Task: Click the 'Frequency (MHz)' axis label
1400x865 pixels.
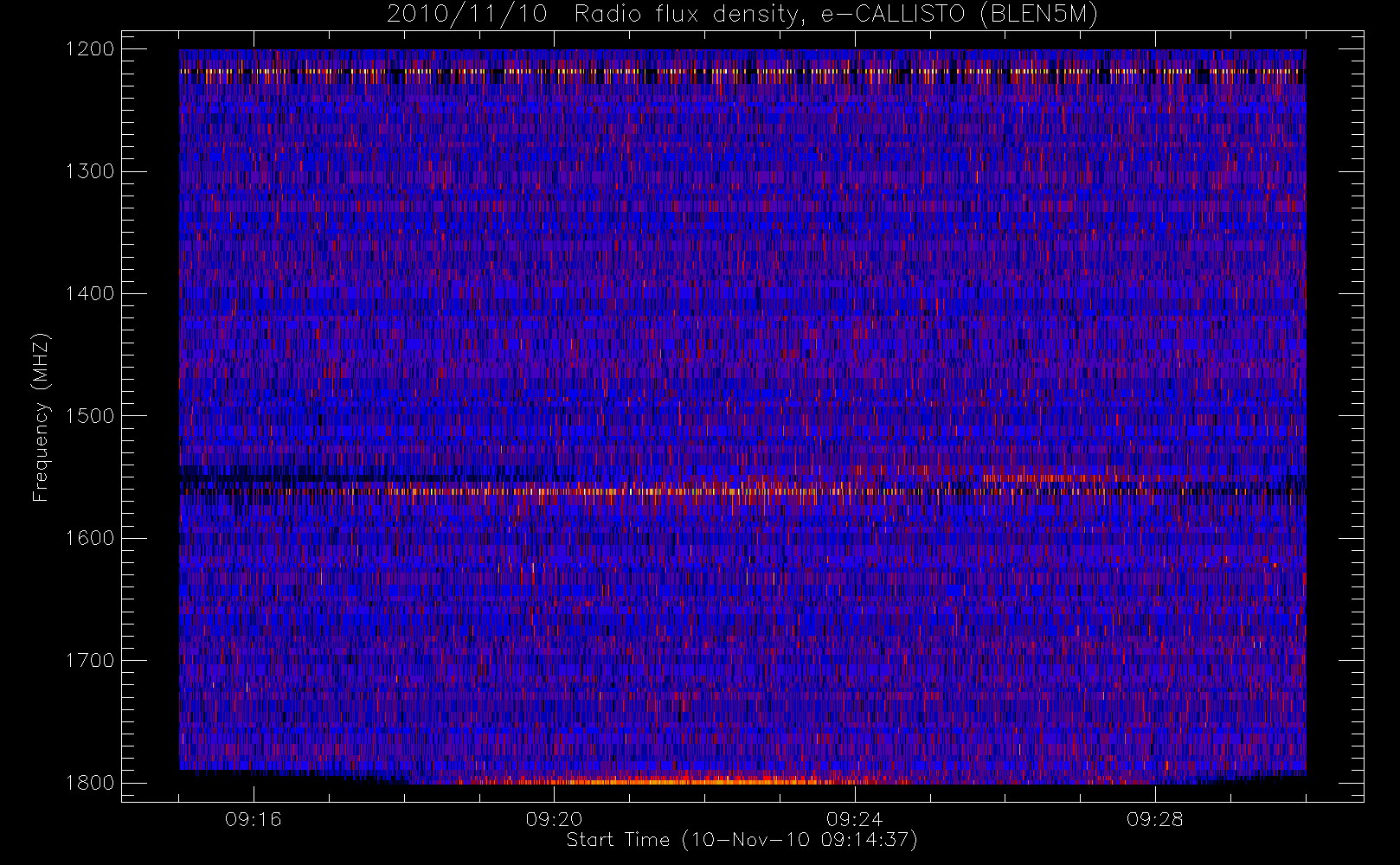Action: 41,417
